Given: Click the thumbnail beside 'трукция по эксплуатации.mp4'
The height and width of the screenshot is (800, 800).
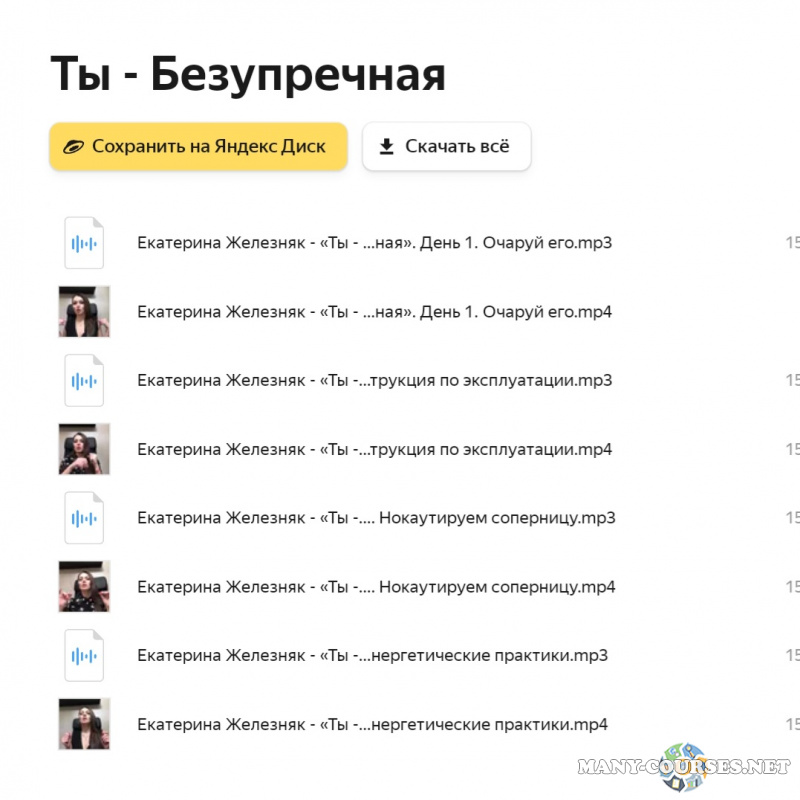Looking at the screenshot, I should point(84,449).
